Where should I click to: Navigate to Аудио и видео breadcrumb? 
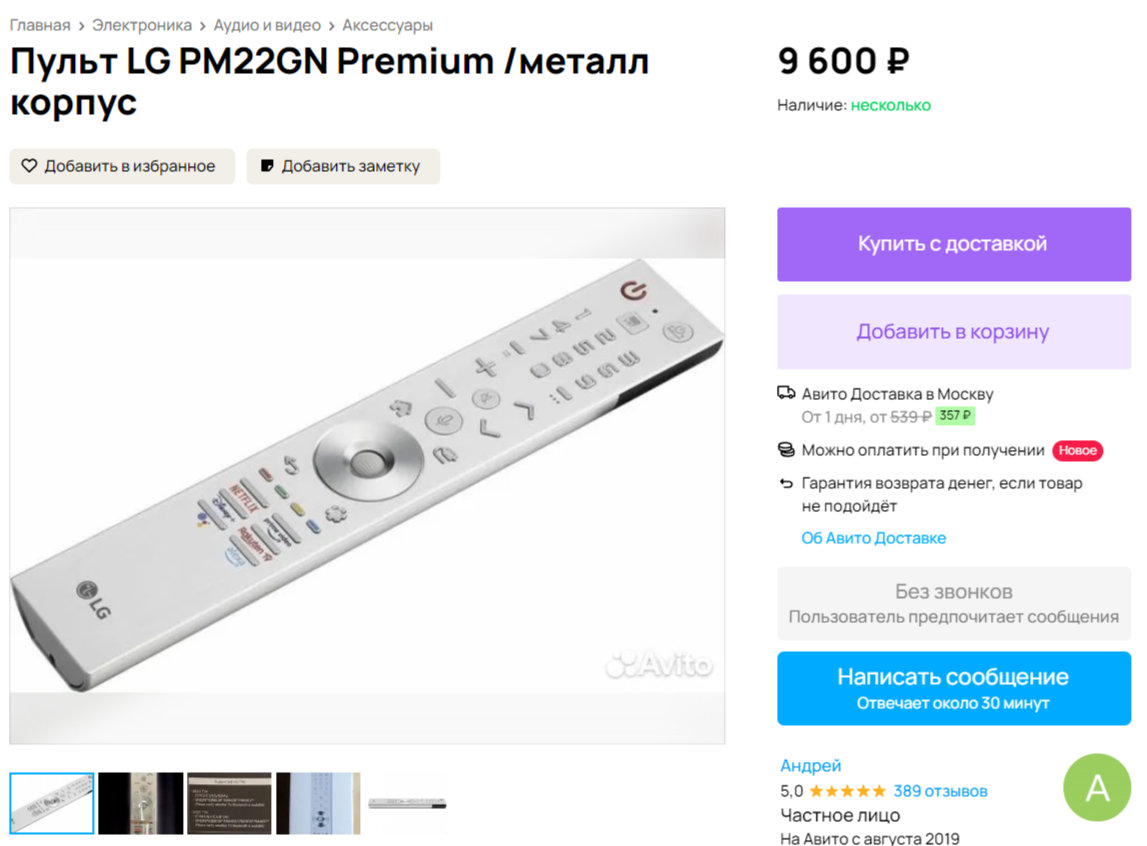click(267, 25)
